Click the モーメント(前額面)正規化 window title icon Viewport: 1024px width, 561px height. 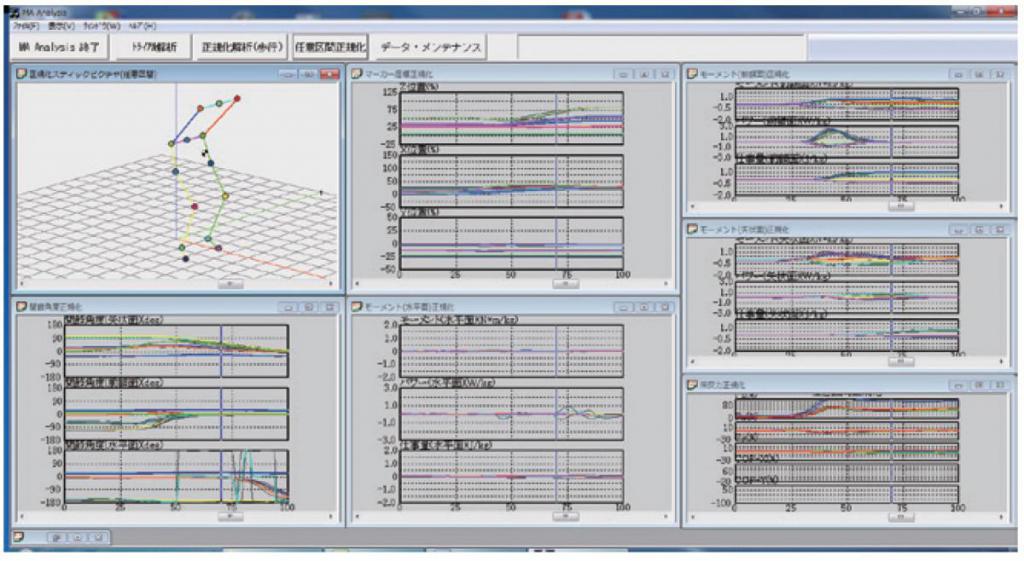(x=692, y=74)
